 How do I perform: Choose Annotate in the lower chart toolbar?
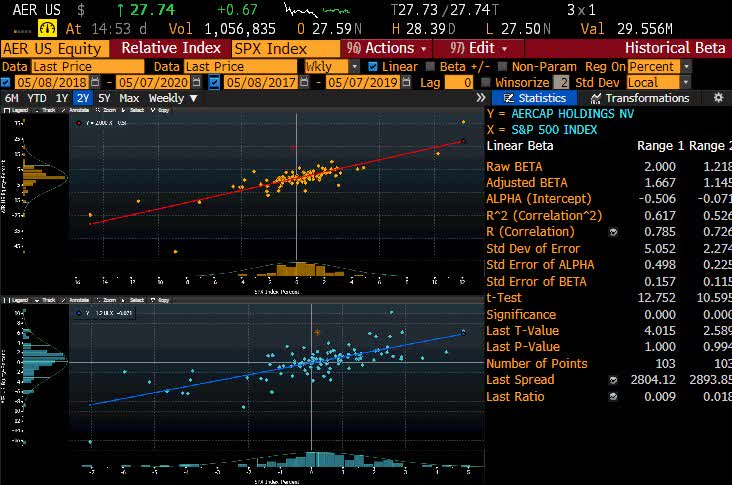point(75,300)
